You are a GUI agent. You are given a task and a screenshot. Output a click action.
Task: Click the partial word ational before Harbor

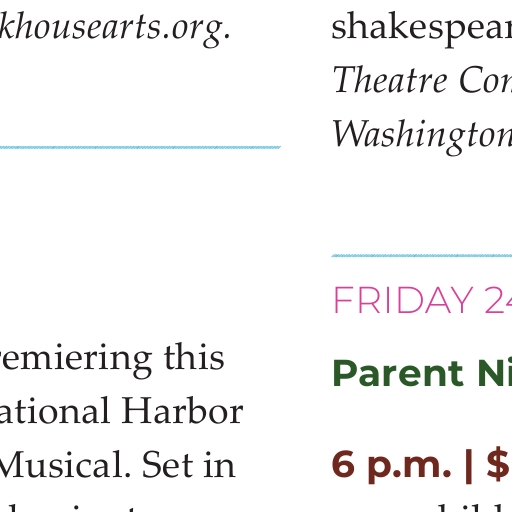(55, 411)
